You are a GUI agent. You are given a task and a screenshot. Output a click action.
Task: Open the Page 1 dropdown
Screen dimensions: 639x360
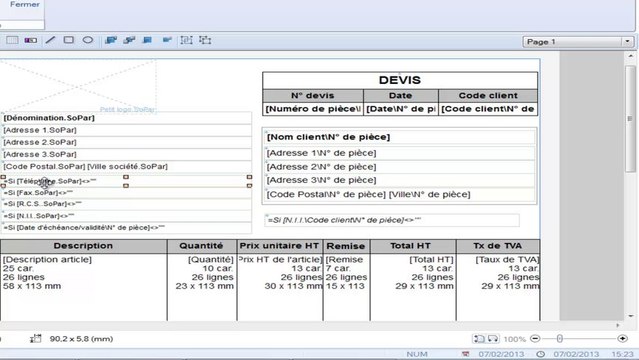[578, 42]
